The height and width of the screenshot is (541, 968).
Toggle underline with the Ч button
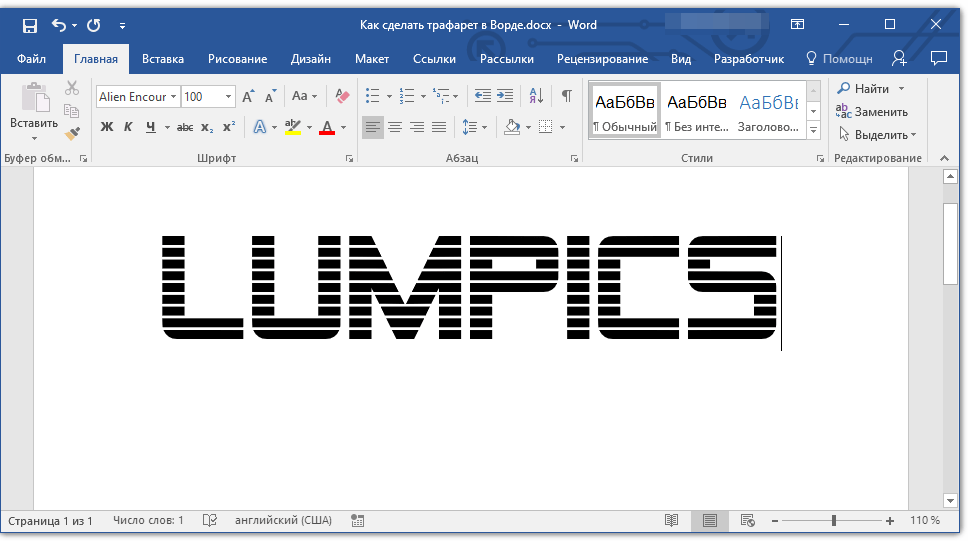tap(151, 127)
